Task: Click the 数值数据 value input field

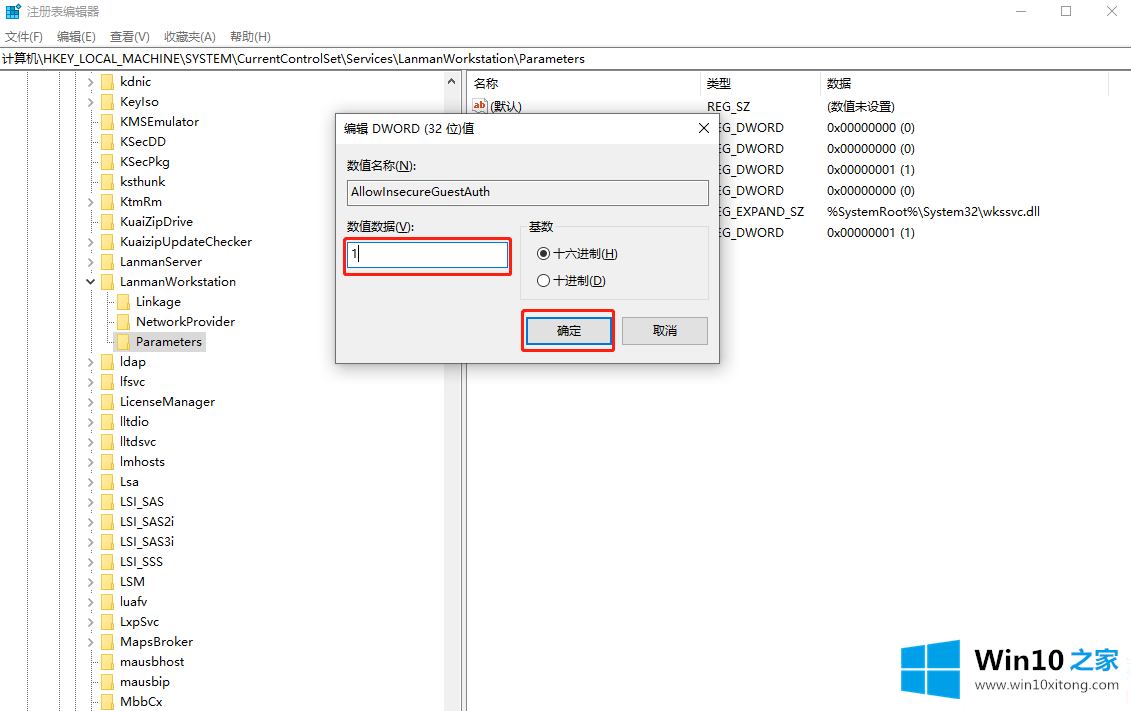Action: click(x=427, y=255)
